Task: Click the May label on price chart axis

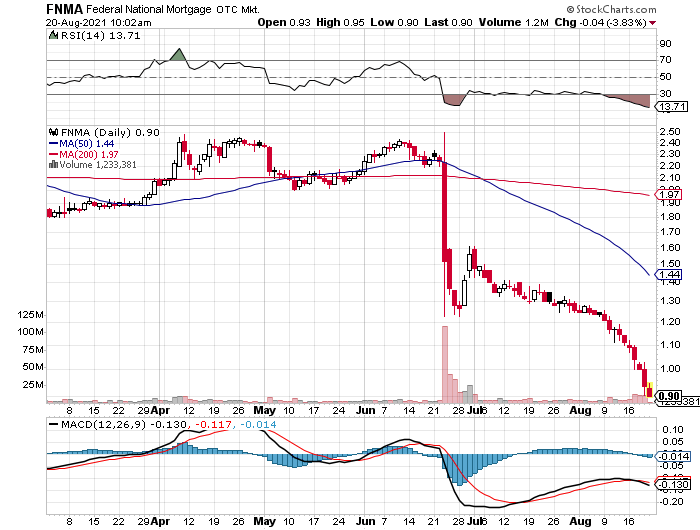Action: pyautogui.click(x=264, y=410)
